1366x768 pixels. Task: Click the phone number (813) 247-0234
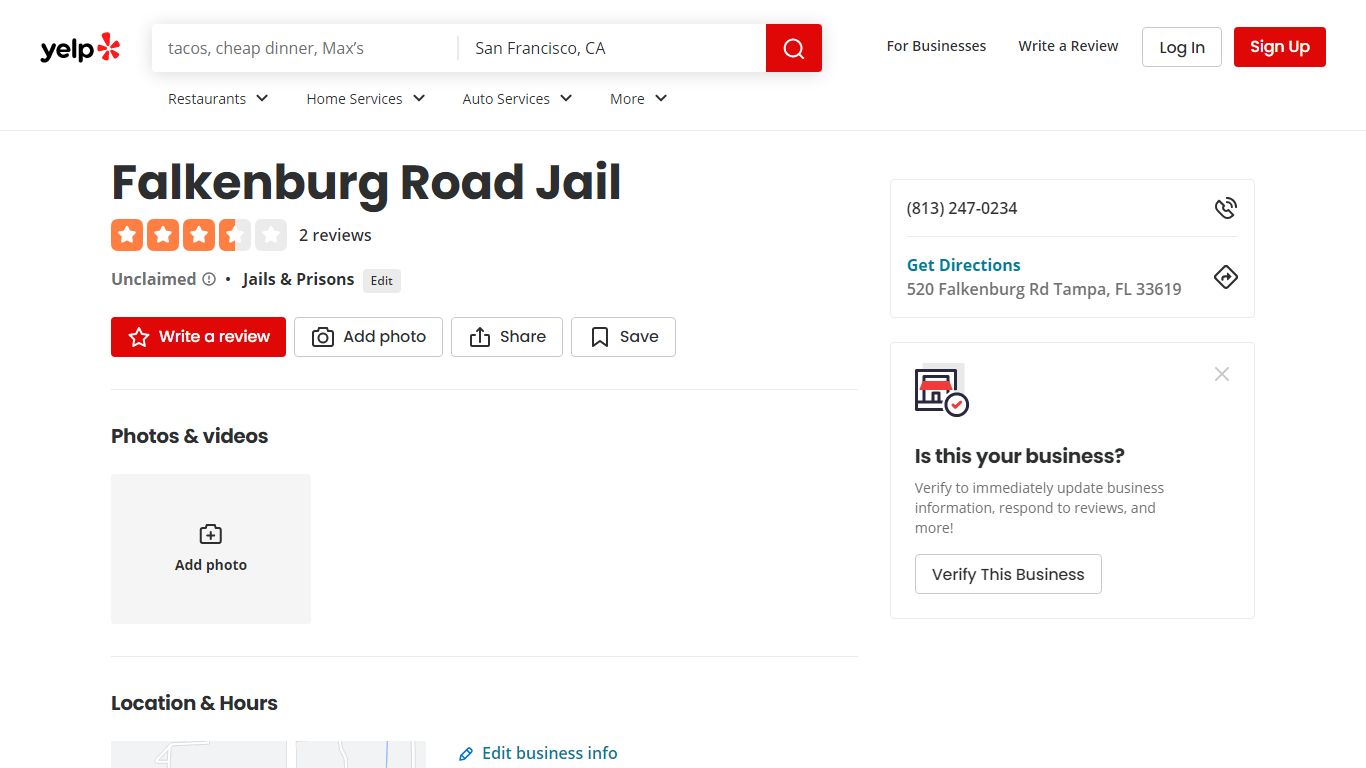[x=962, y=208]
